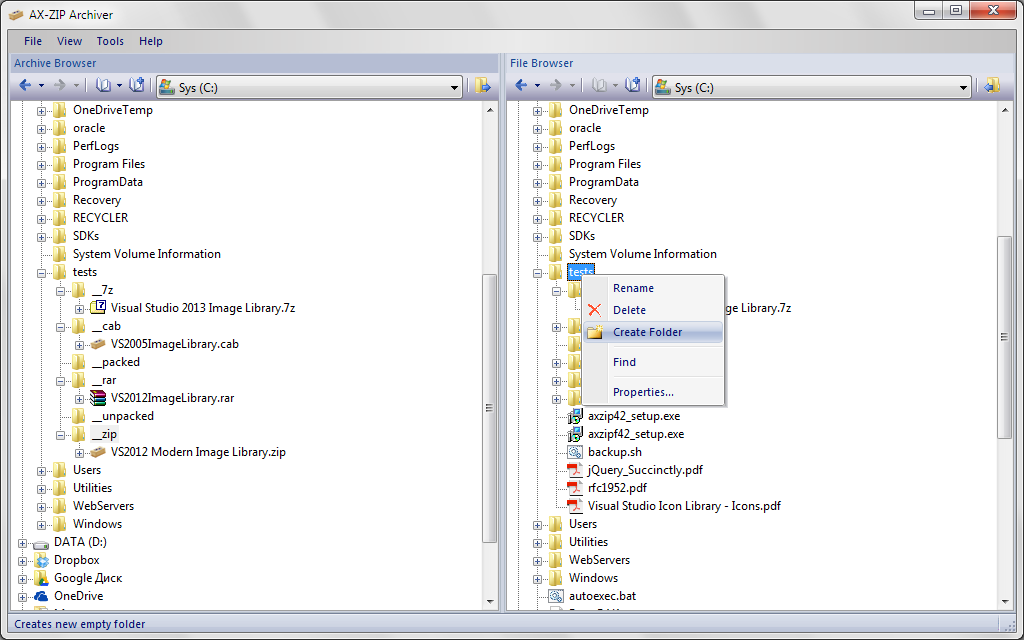Select Windows folder in Archive Browser

point(97,524)
